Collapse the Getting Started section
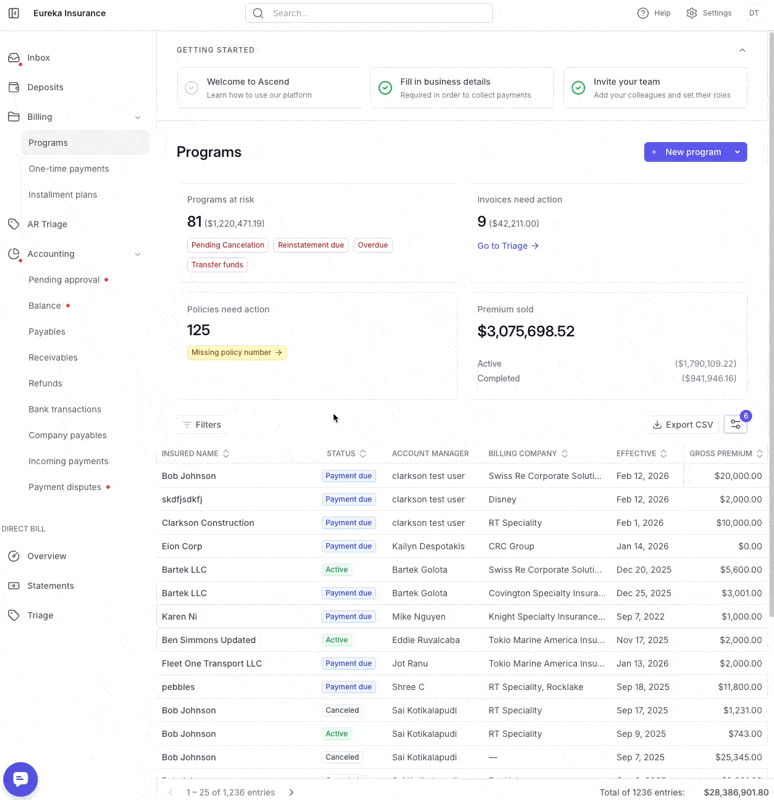 (742, 50)
